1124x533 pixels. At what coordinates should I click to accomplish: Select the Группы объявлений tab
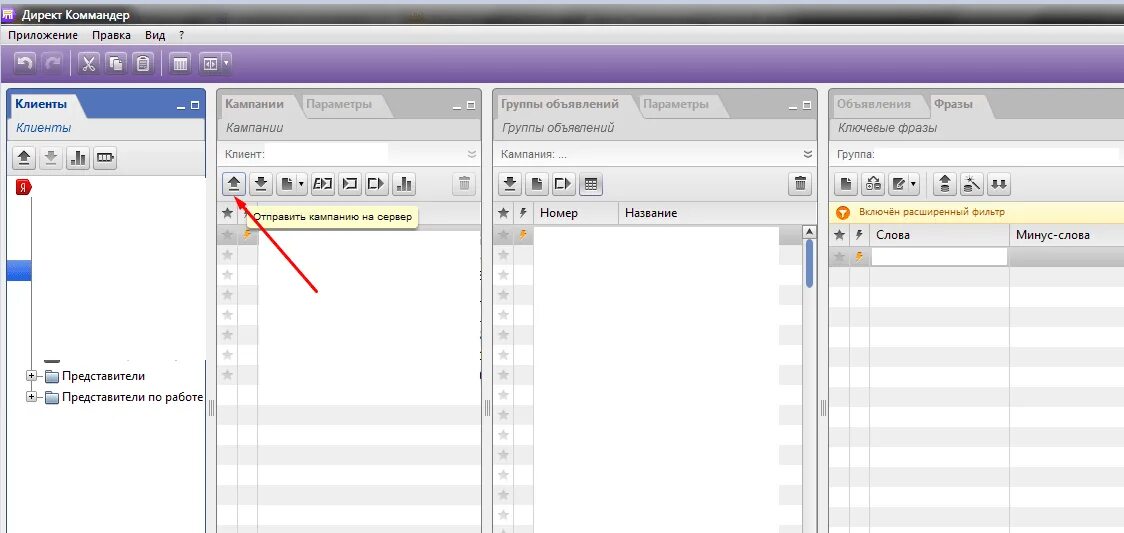[x=560, y=104]
